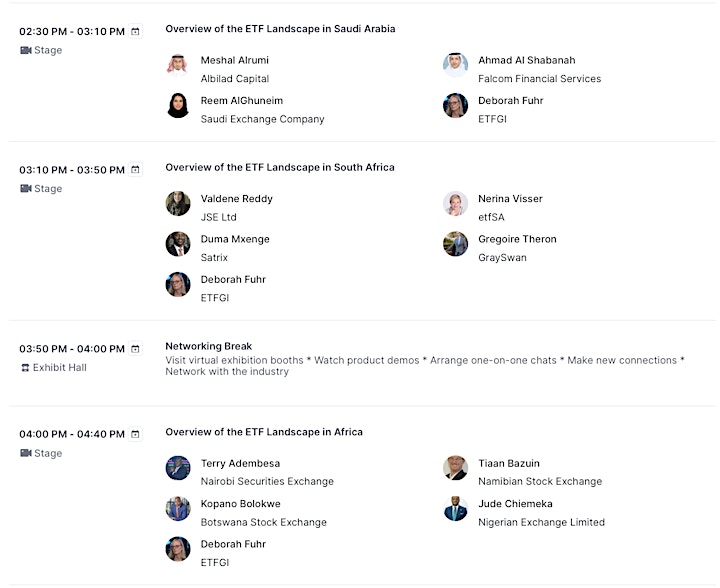Click Terry Adembesa's name
The height and width of the screenshot is (588, 720).
tap(240, 463)
